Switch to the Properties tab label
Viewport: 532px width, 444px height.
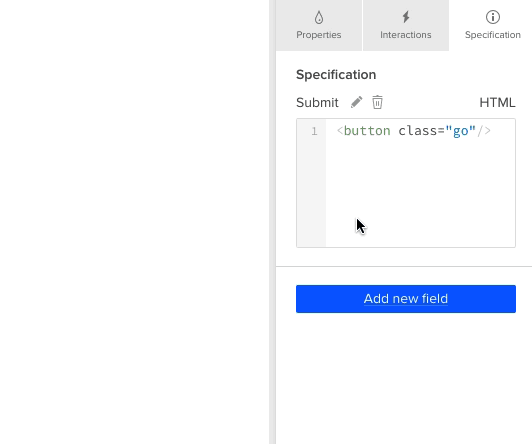[x=319, y=35]
